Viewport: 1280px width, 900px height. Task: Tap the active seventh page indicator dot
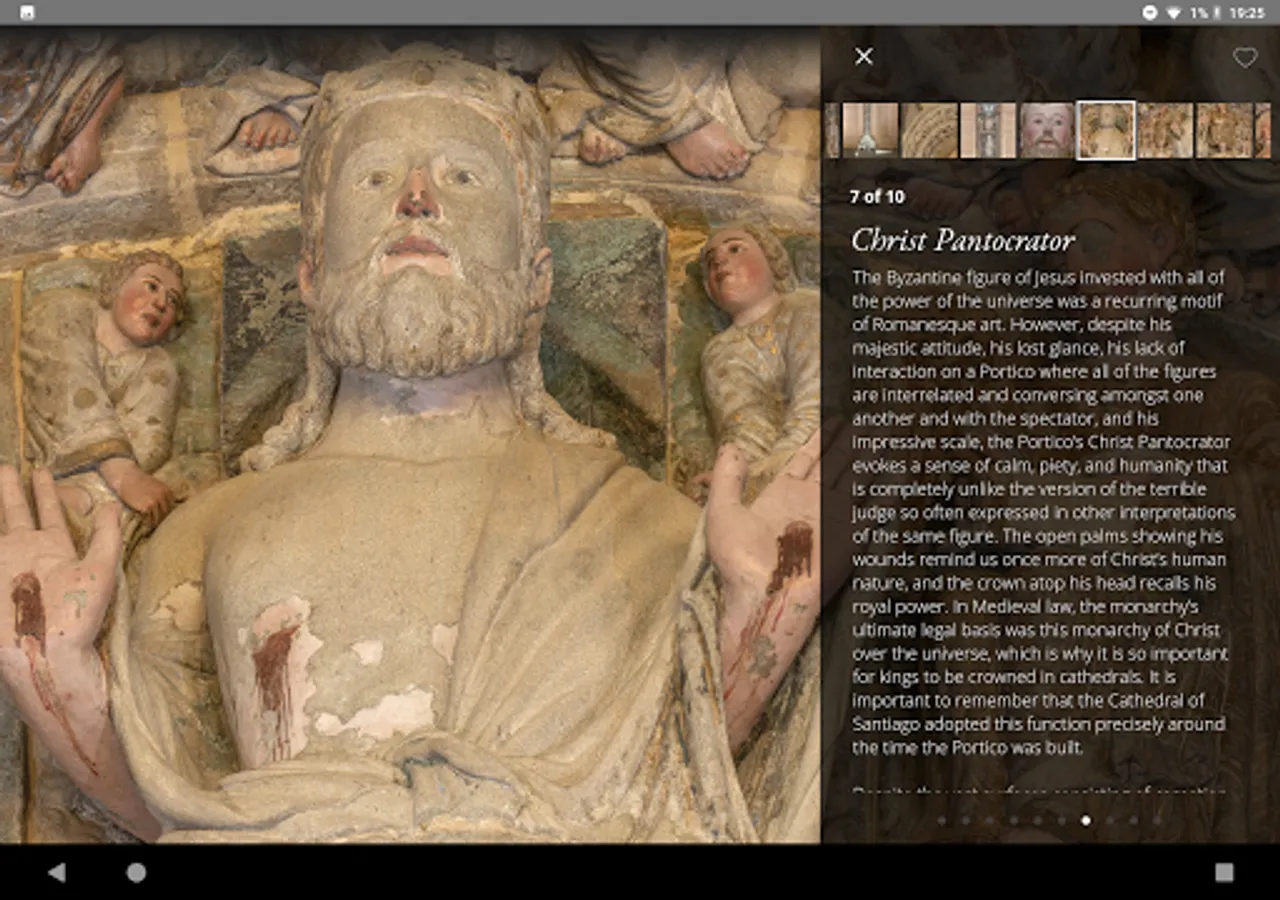(1086, 820)
